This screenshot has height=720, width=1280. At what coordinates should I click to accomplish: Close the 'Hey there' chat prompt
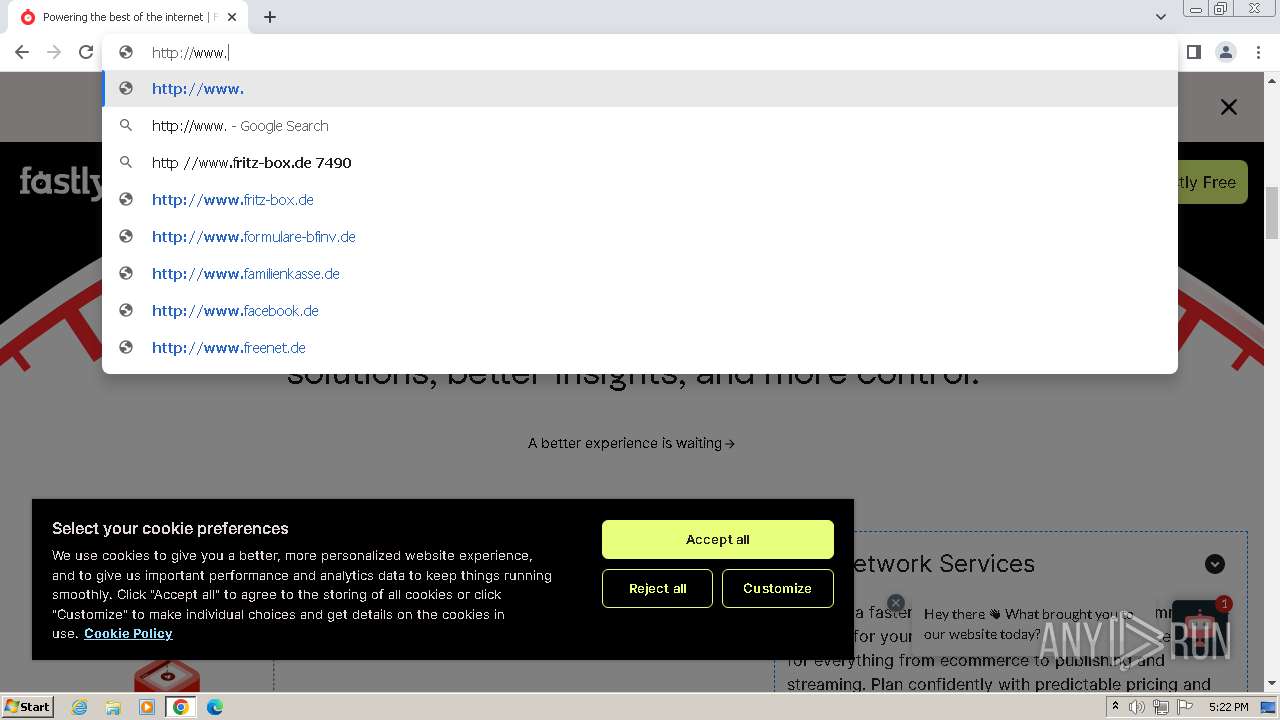click(896, 603)
